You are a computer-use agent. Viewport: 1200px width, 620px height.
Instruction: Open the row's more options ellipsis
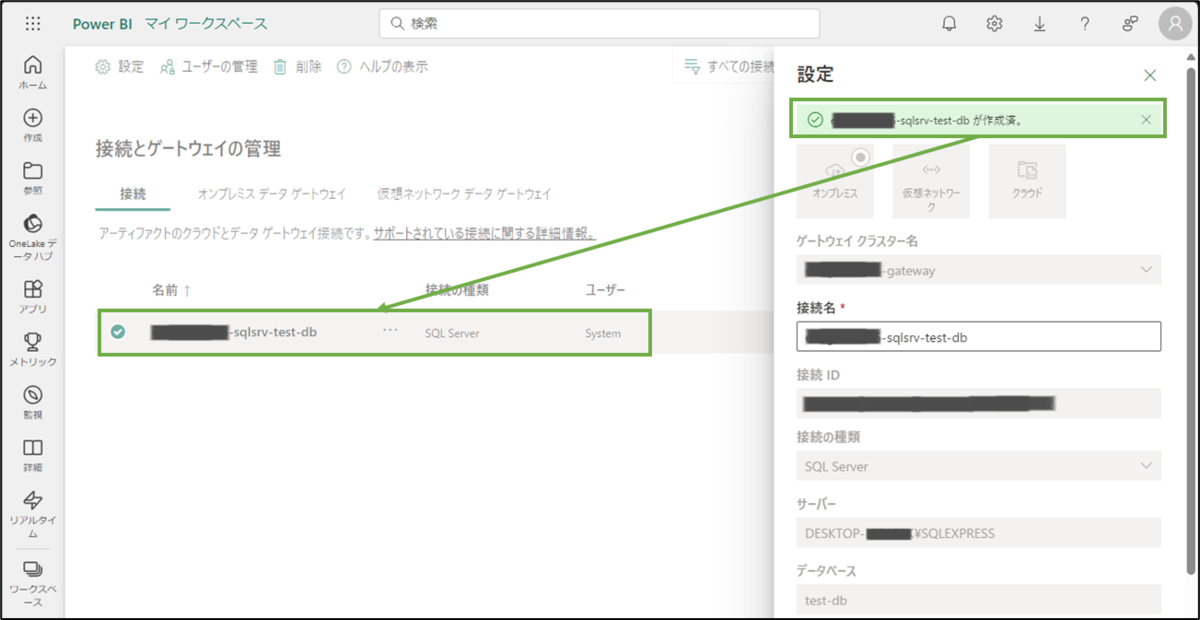tap(389, 332)
